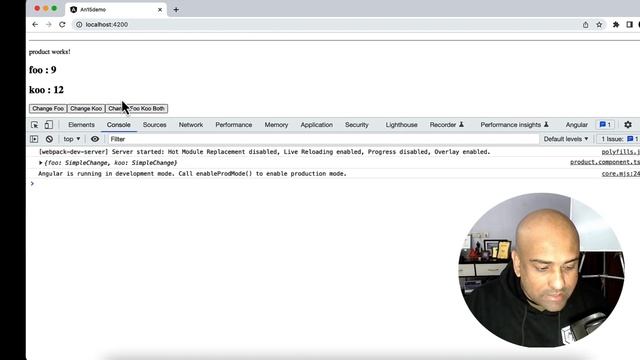Open Default levels dropdown

(566, 139)
